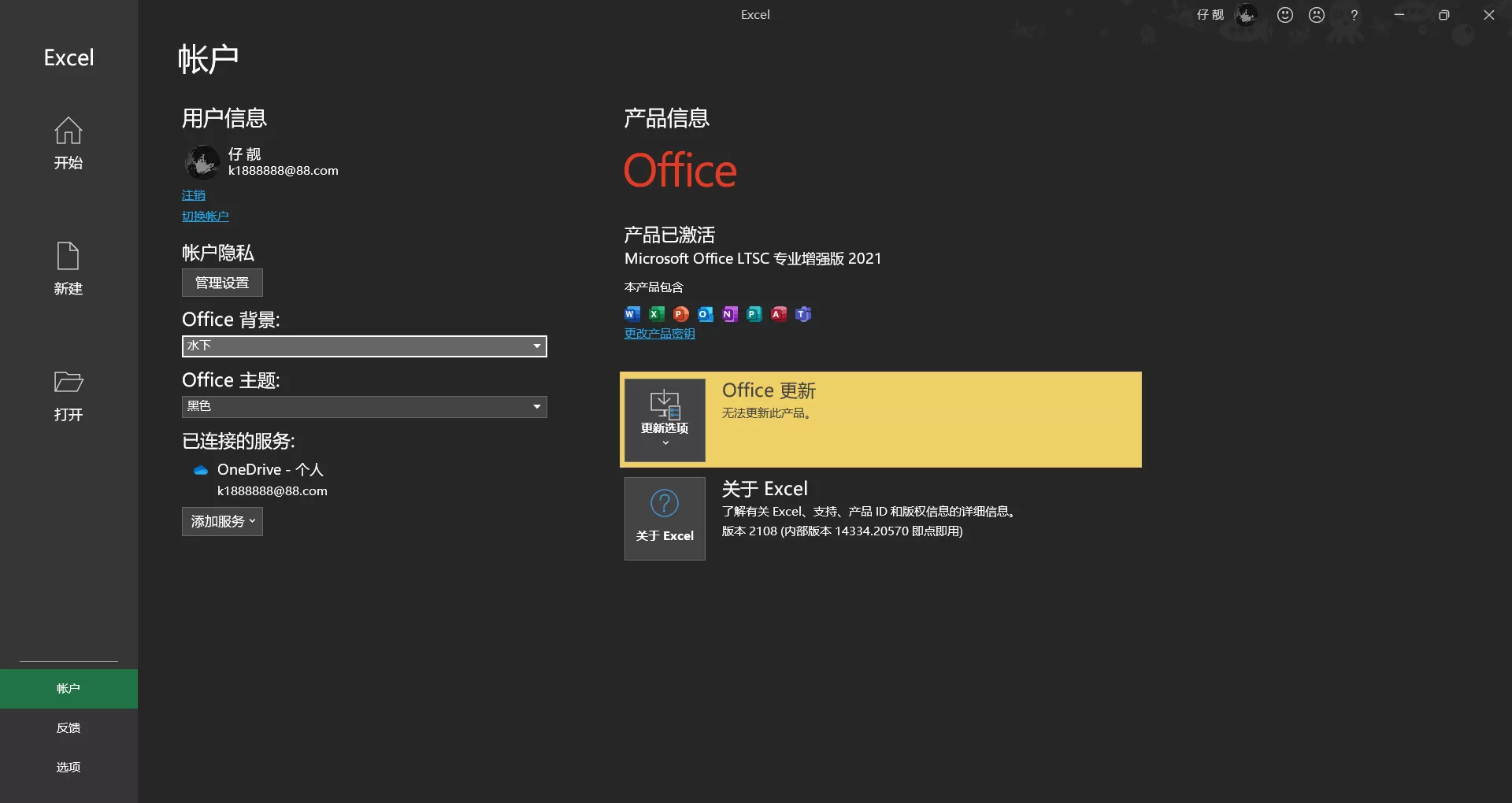1512x803 pixels.
Task: Click the Excel product icon
Action: click(x=655, y=313)
